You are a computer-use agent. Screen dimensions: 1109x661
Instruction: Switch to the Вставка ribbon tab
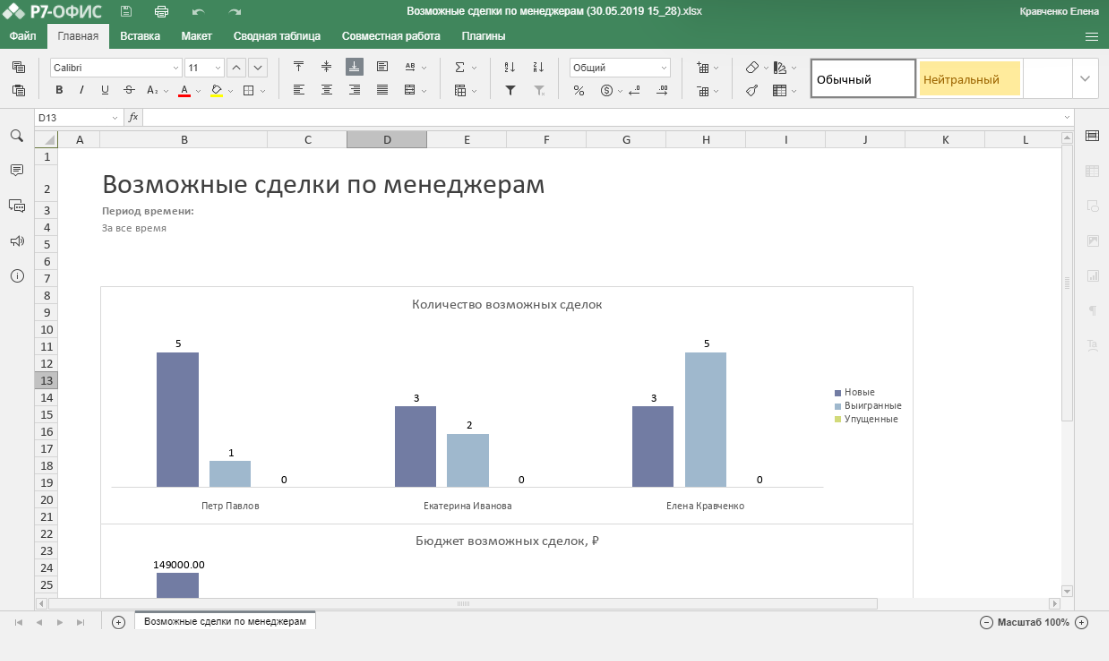[x=139, y=34]
